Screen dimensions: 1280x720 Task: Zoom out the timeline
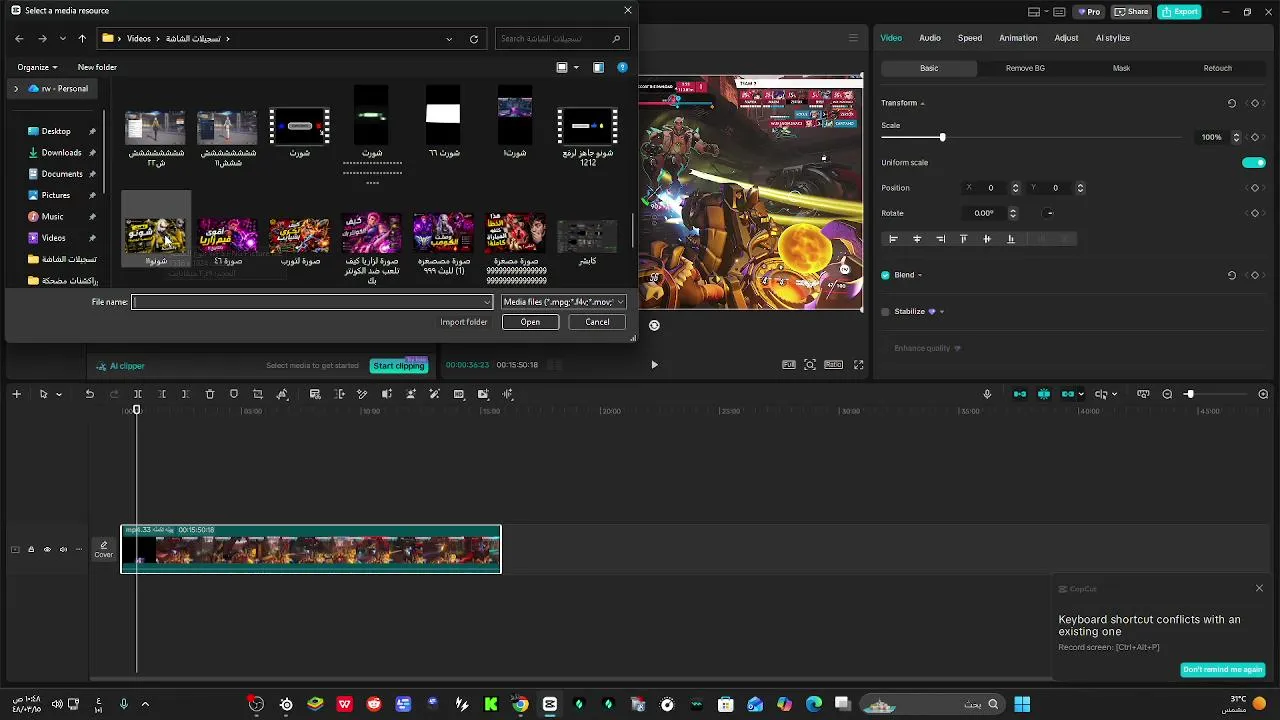pyautogui.click(x=1167, y=394)
